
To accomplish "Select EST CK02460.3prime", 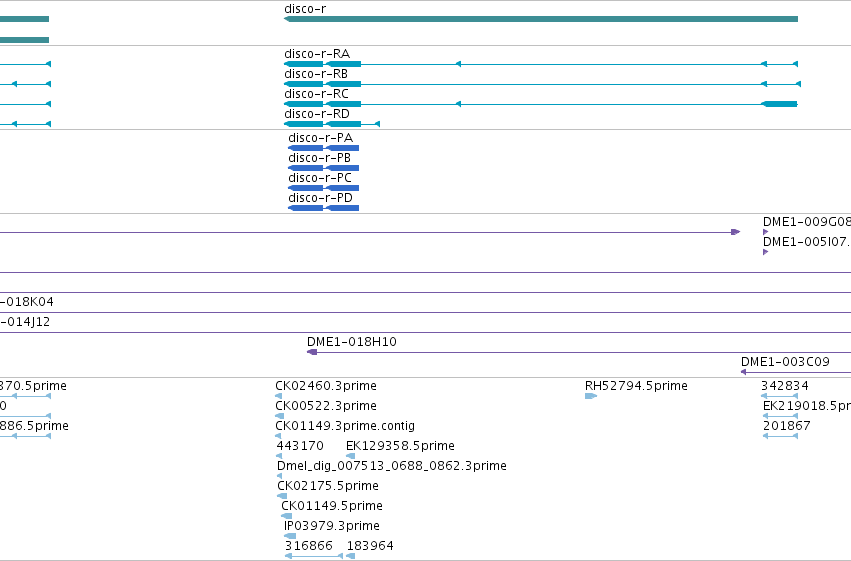I will point(326,386).
